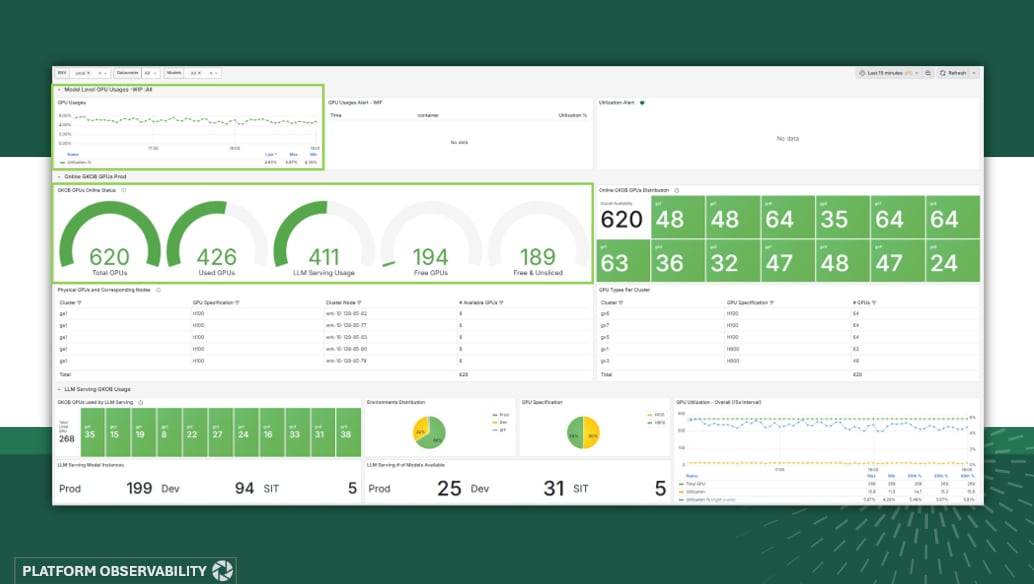
Task: Open the Datacenter variable dropdown
Action: coord(150,73)
